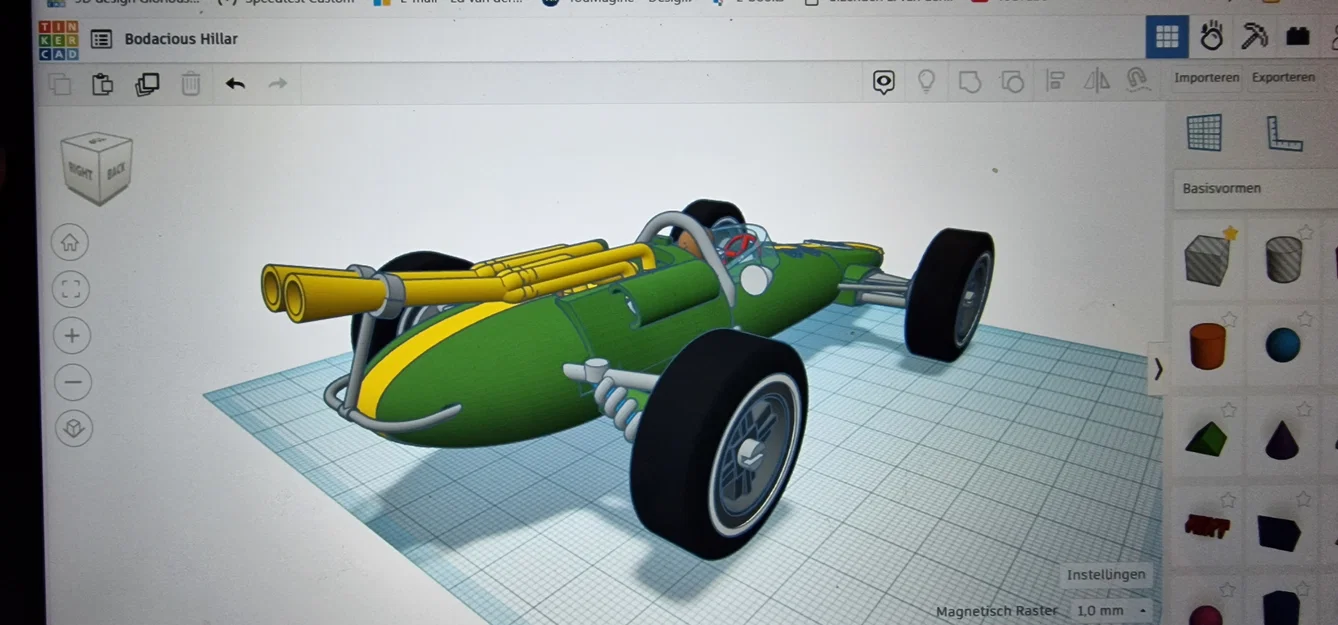Fit all shapes into view
1338x625 pixels.
click(70, 290)
